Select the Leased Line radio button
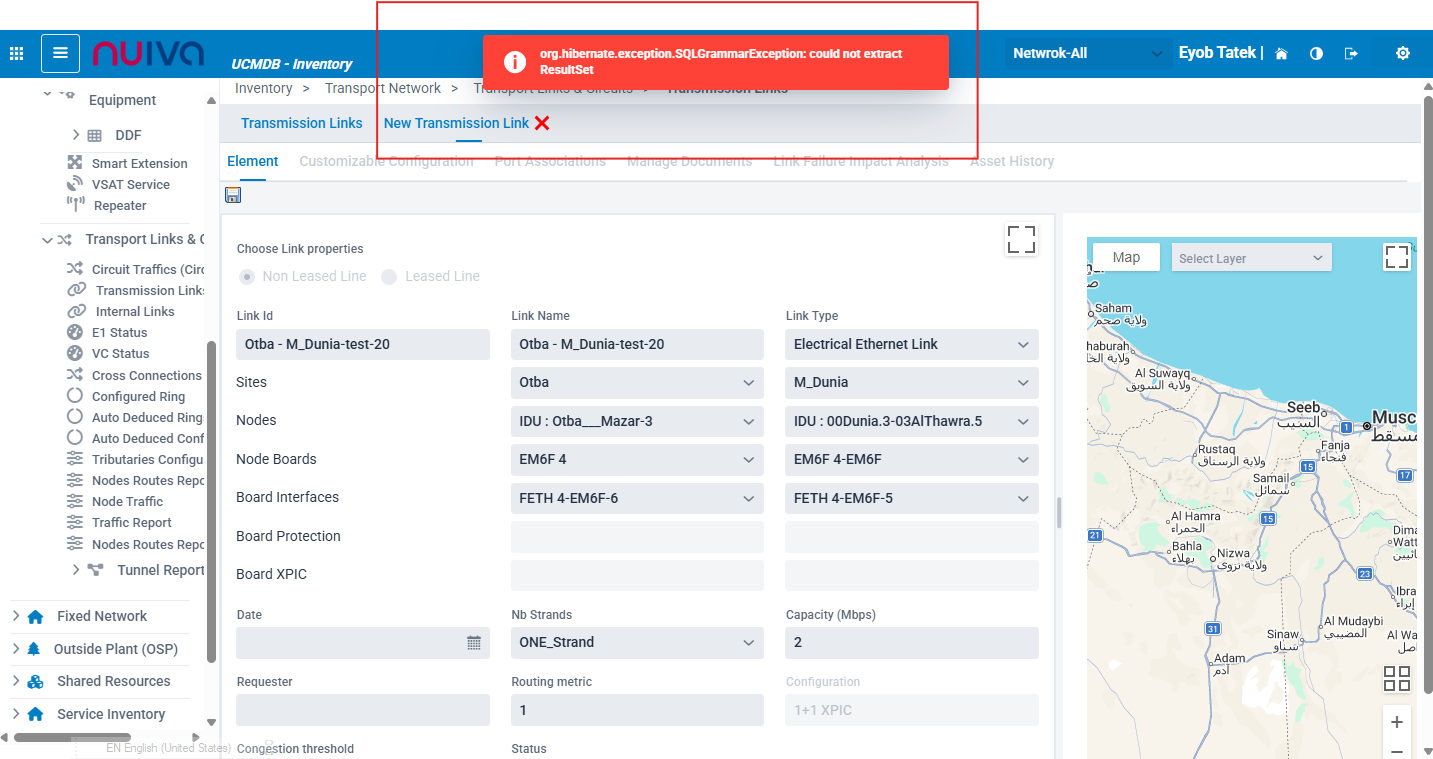 (389, 276)
